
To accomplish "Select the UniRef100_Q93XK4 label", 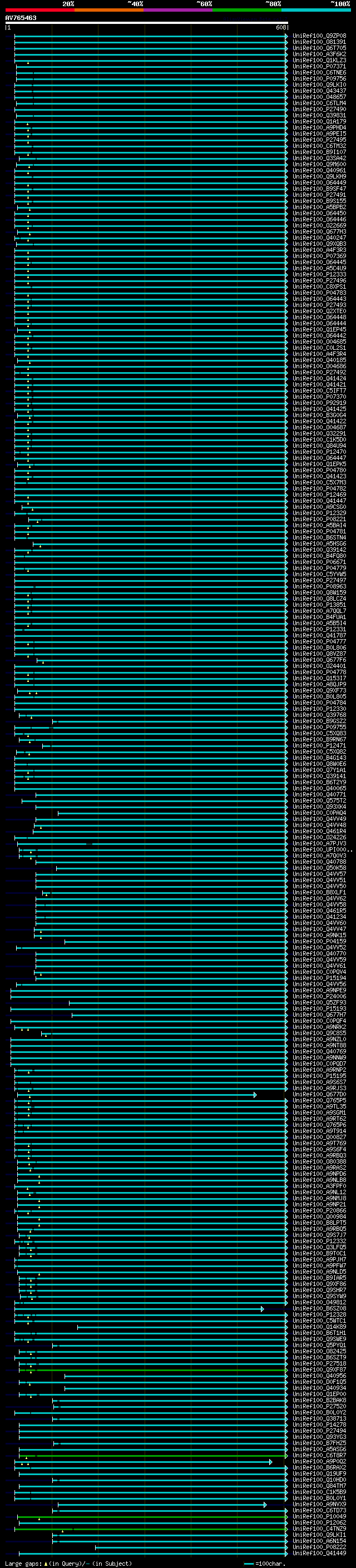I will [x=319, y=807].
